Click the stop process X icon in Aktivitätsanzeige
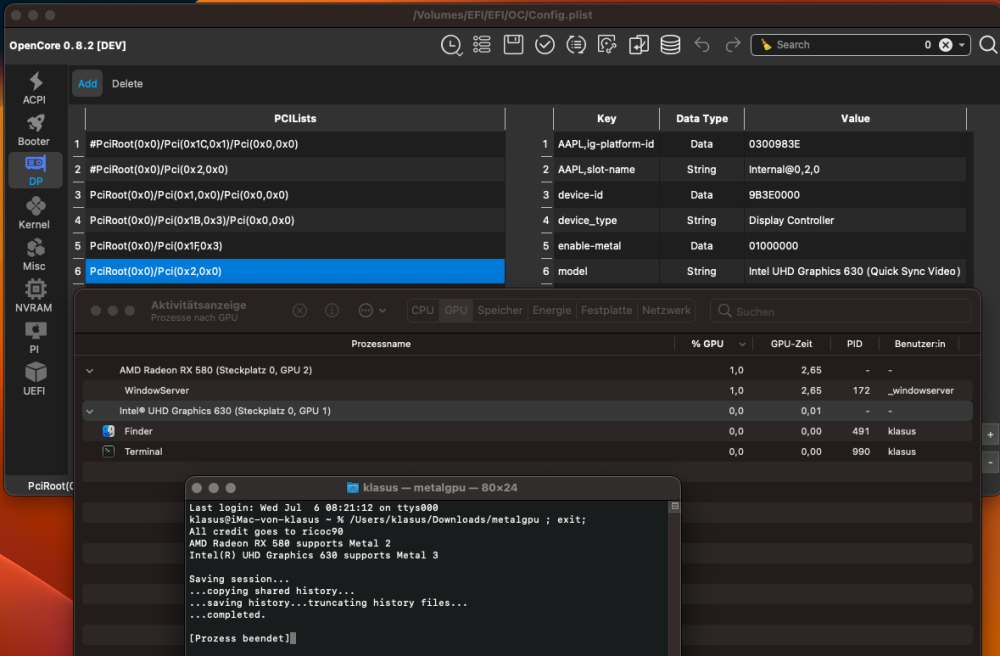Viewport: 1000px width, 656px height. coord(300,310)
